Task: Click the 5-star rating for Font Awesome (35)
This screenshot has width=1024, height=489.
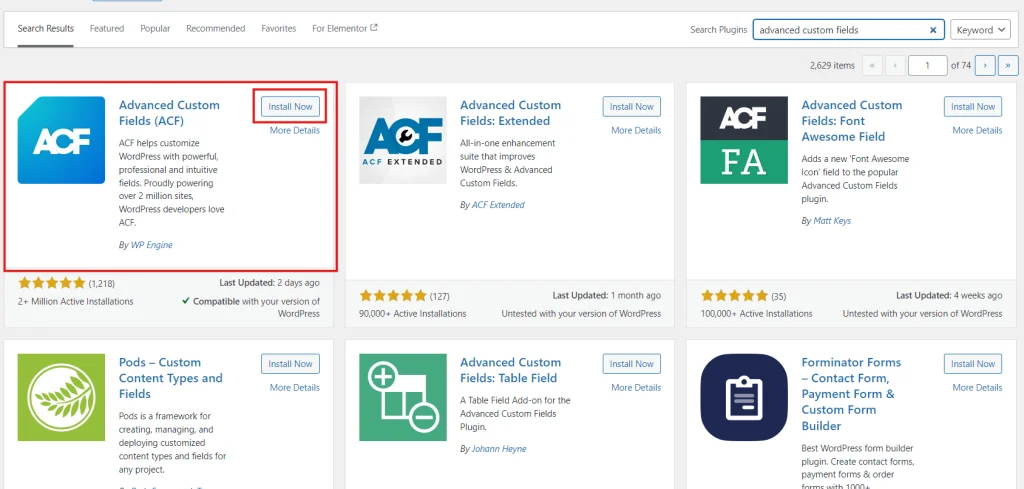Action: tap(733, 296)
